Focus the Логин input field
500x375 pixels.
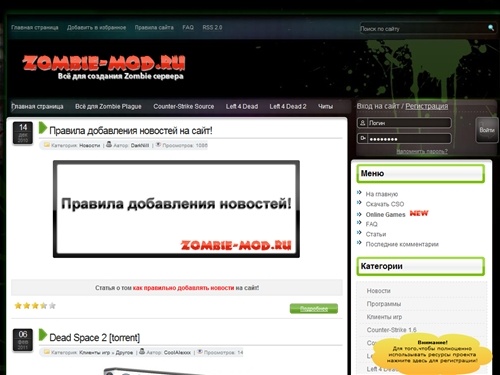click(409, 123)
